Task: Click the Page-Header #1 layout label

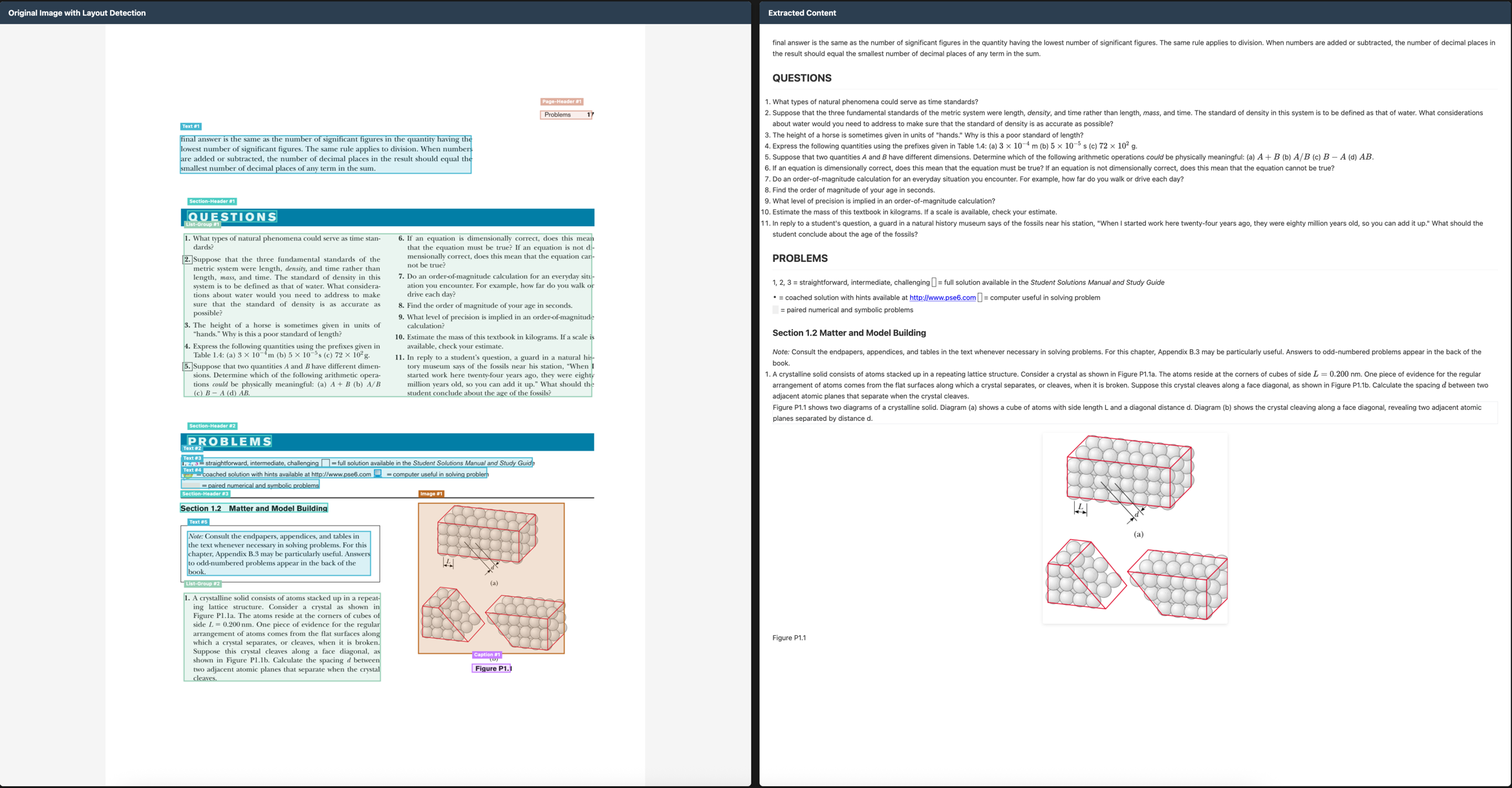Action: [561, 101]
